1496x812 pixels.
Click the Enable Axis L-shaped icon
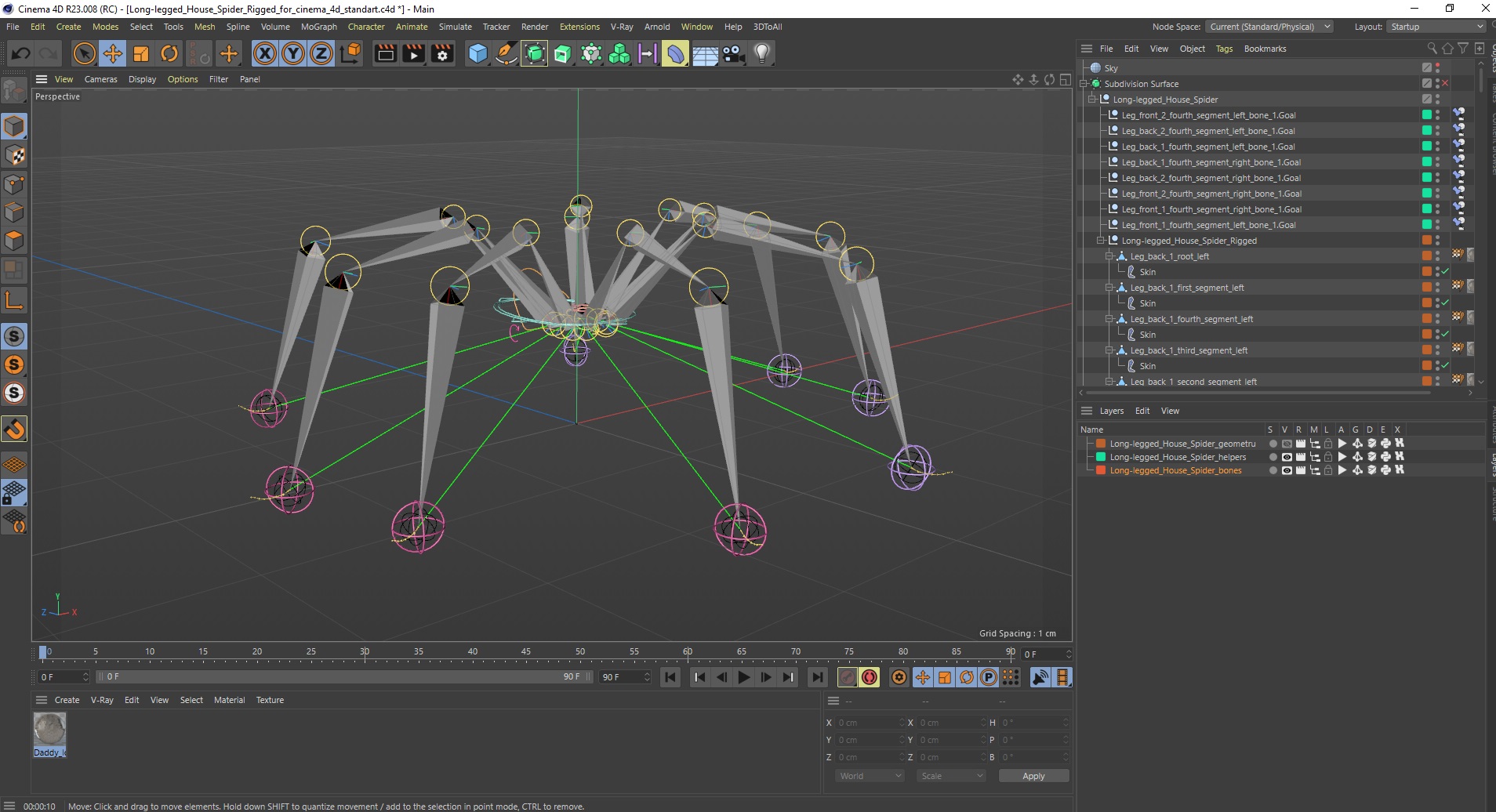click(x=15, y=299)
